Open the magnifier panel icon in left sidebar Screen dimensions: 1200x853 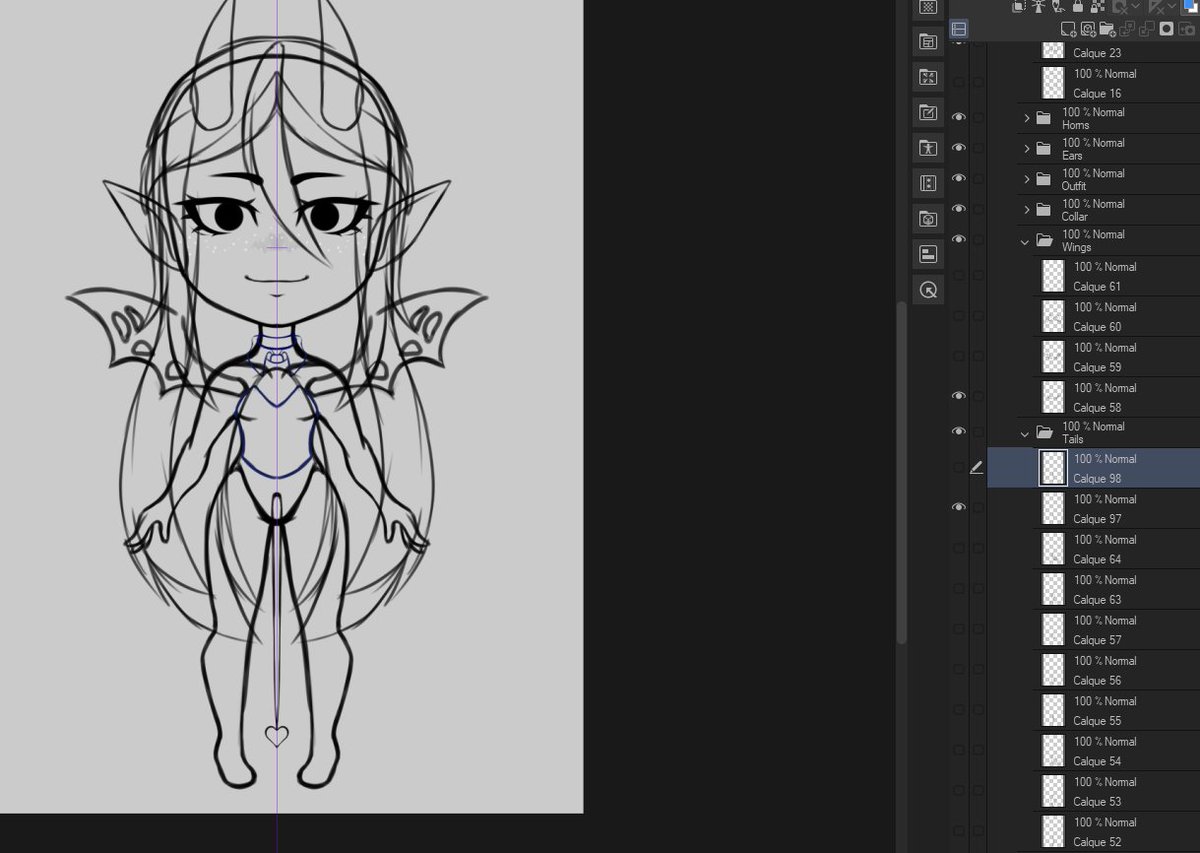click(x=928, y=290)
